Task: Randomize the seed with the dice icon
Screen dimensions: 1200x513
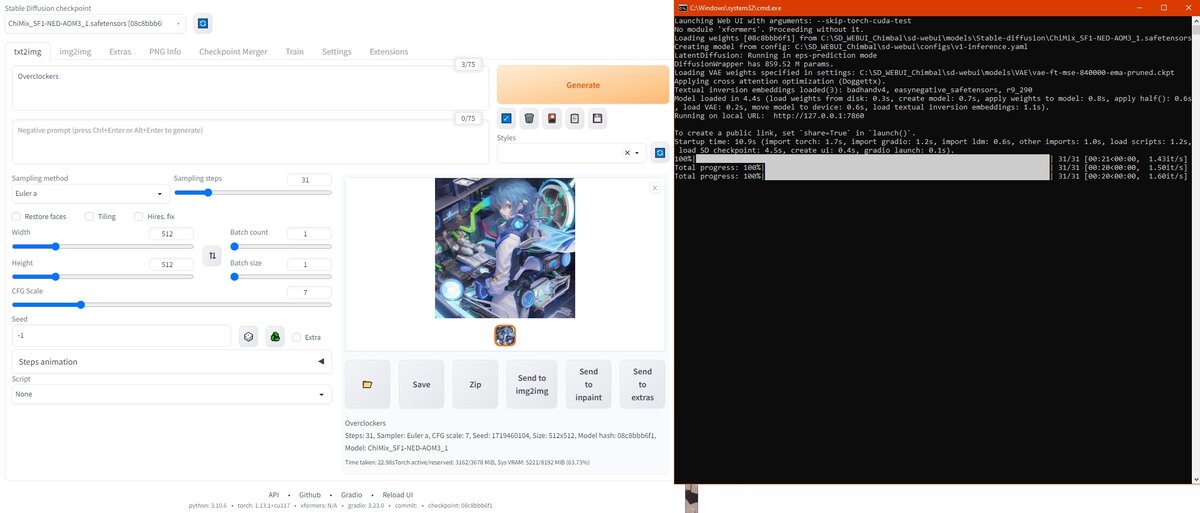Action: [249, 336]
